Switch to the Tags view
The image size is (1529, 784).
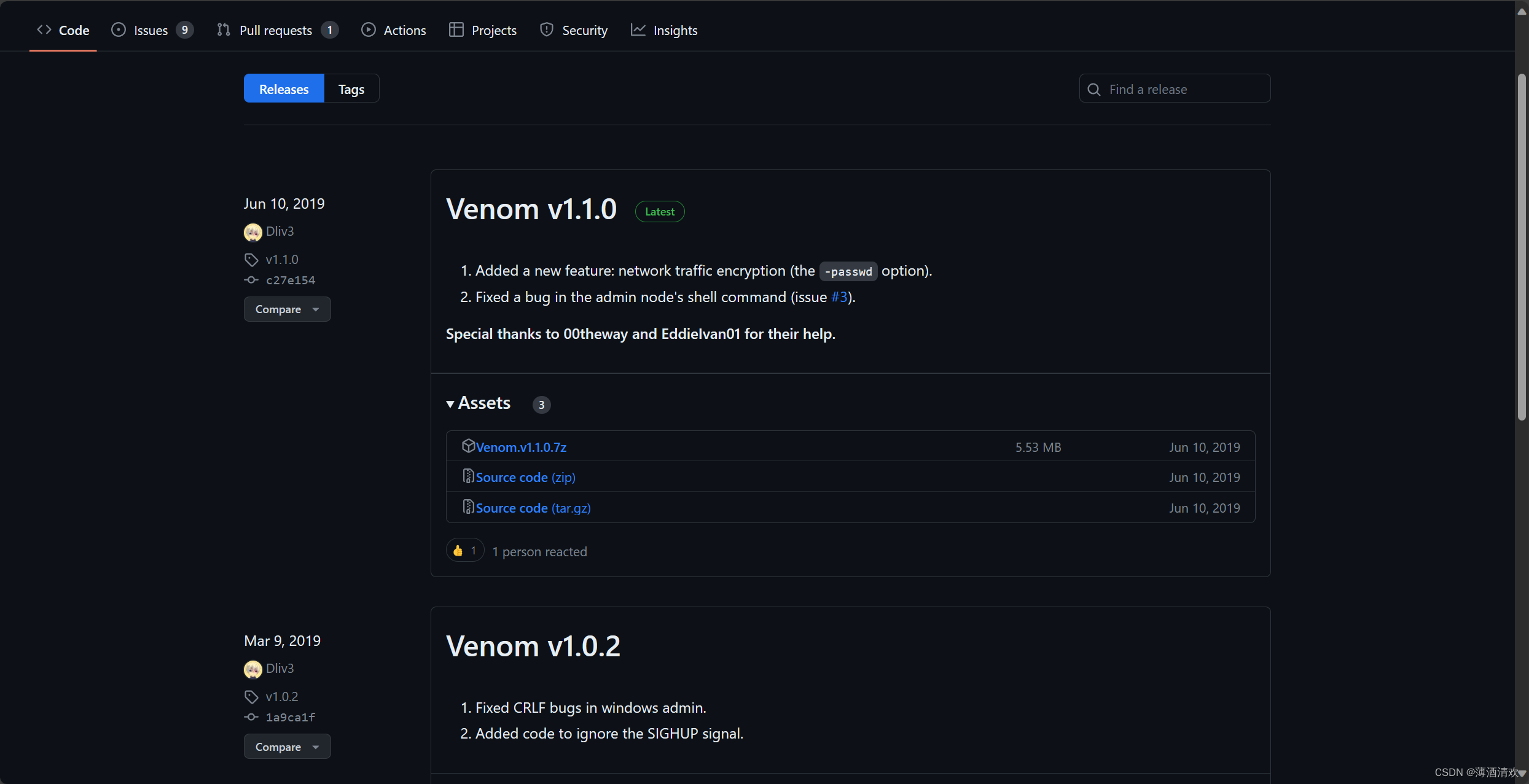(x=350, y=88)
